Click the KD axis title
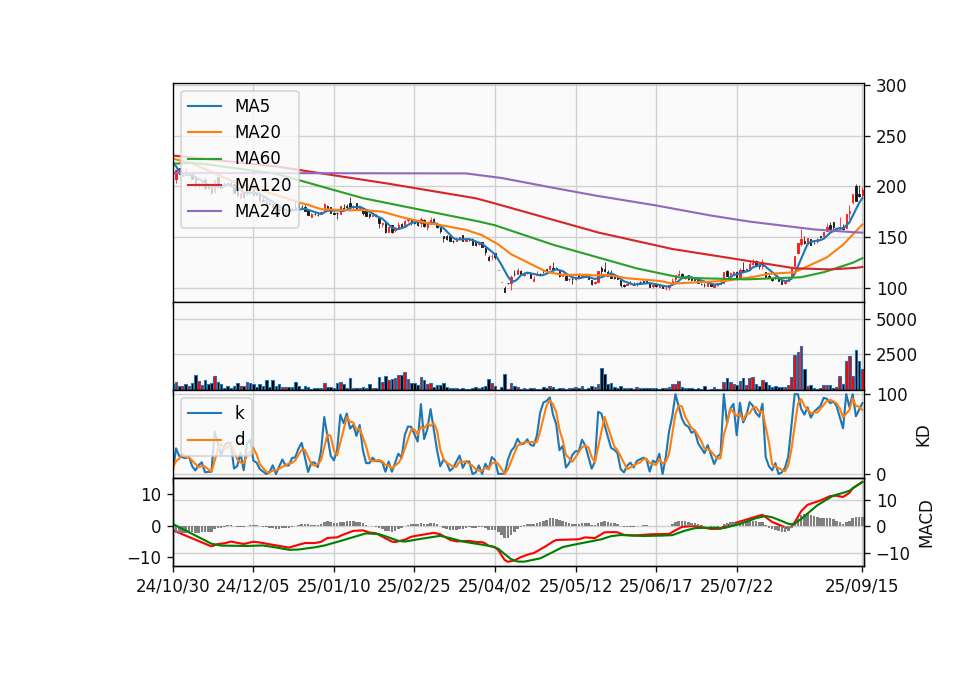 (x=923, y=436)
